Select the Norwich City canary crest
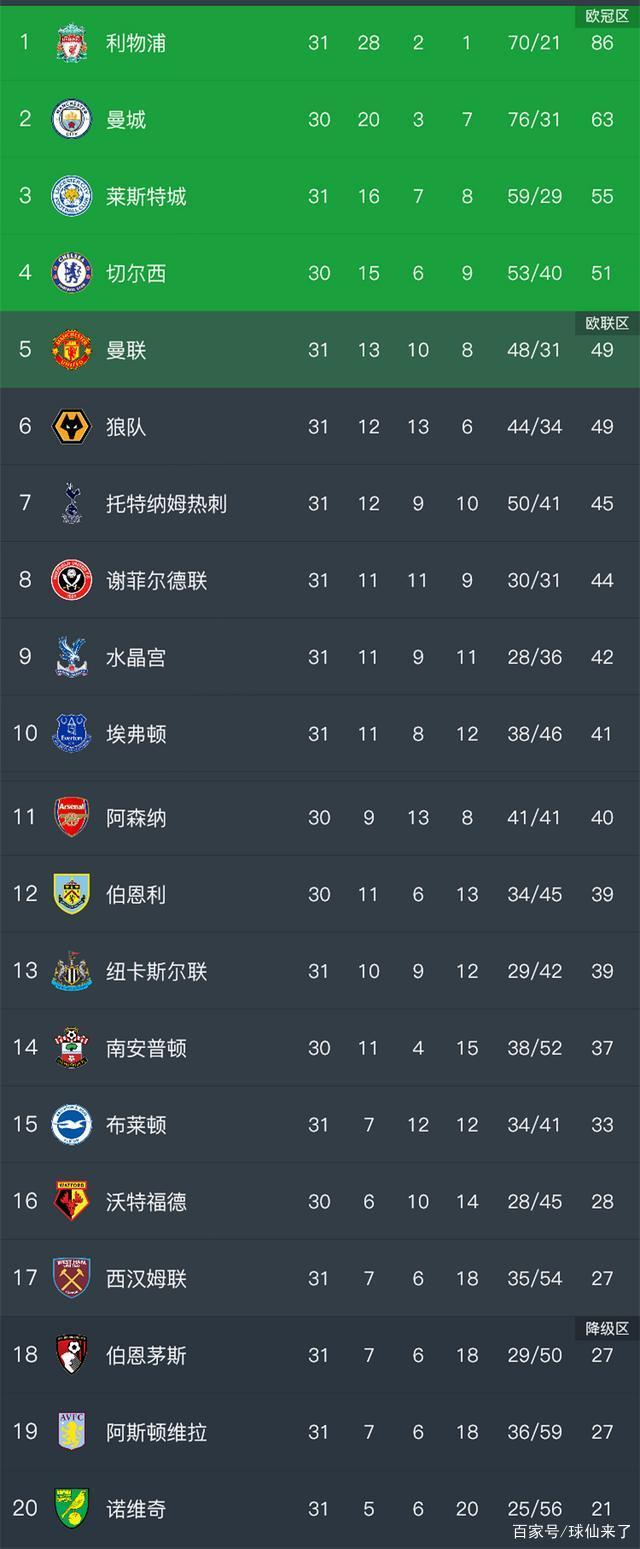This screenshot has height=1549, width=640. (x=72, y=1508)
